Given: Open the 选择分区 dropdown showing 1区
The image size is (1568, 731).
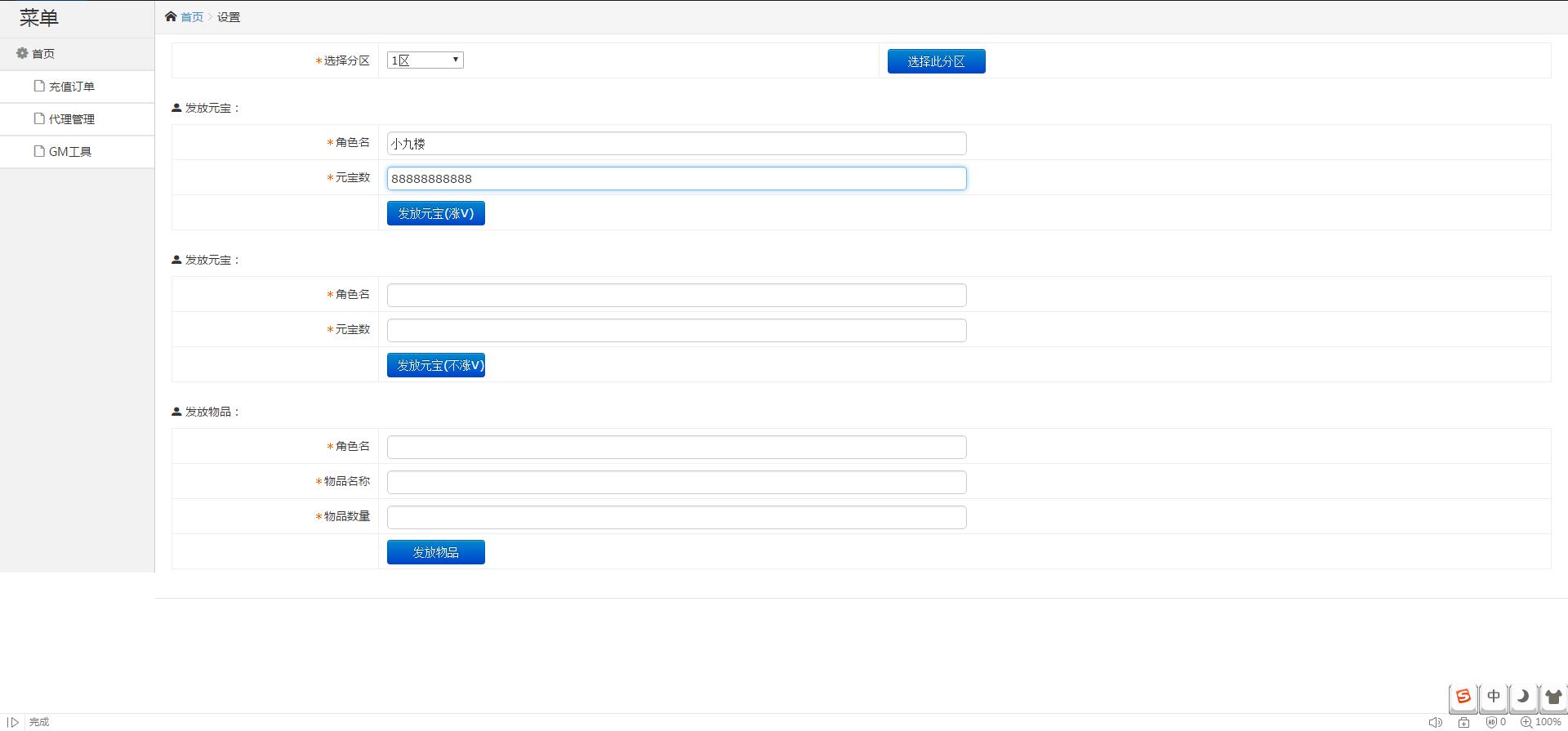Looking at the screenshot, I should click(x=425, y=60).
